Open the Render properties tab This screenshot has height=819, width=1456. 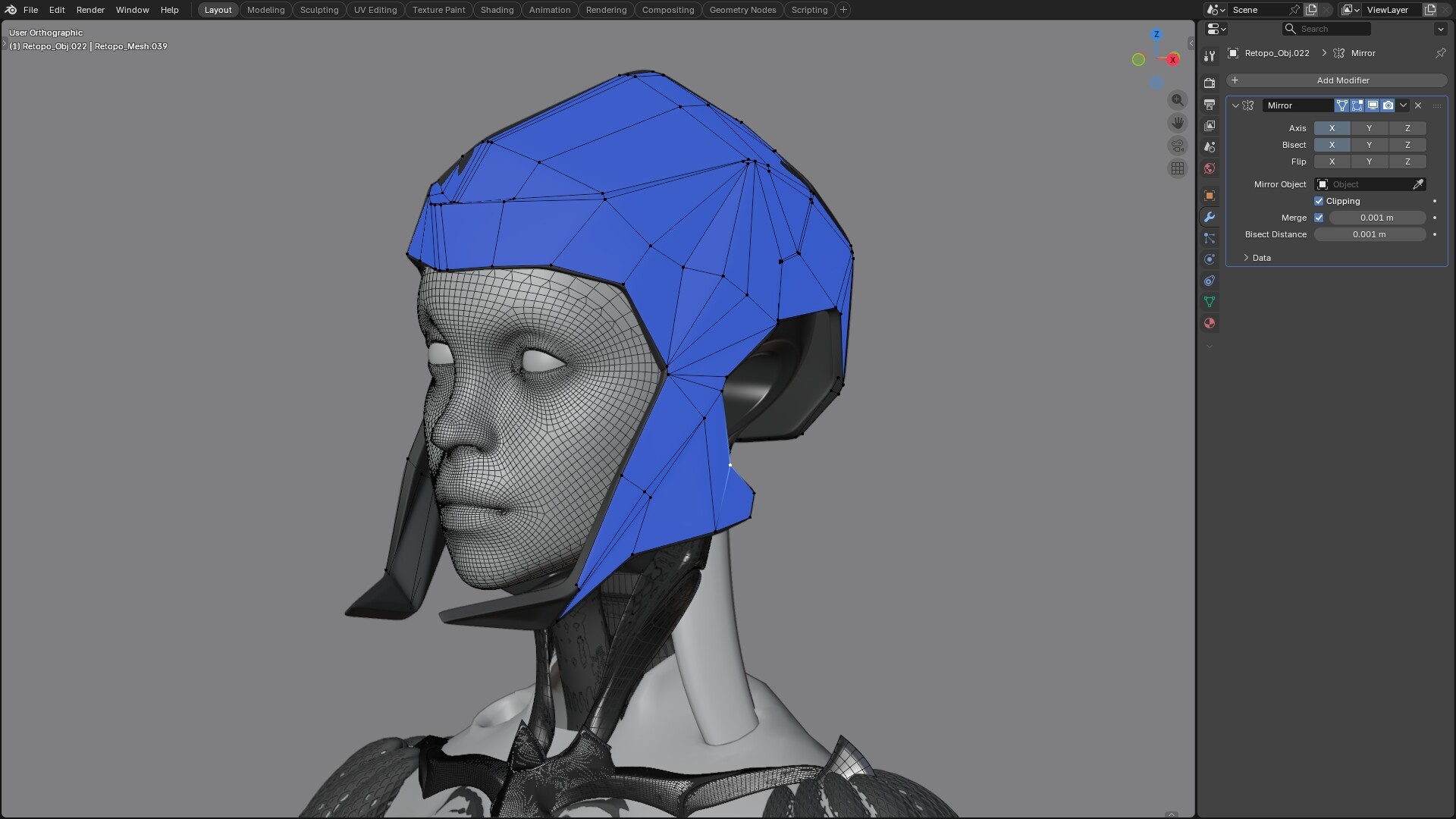(x=1210, y=83)
